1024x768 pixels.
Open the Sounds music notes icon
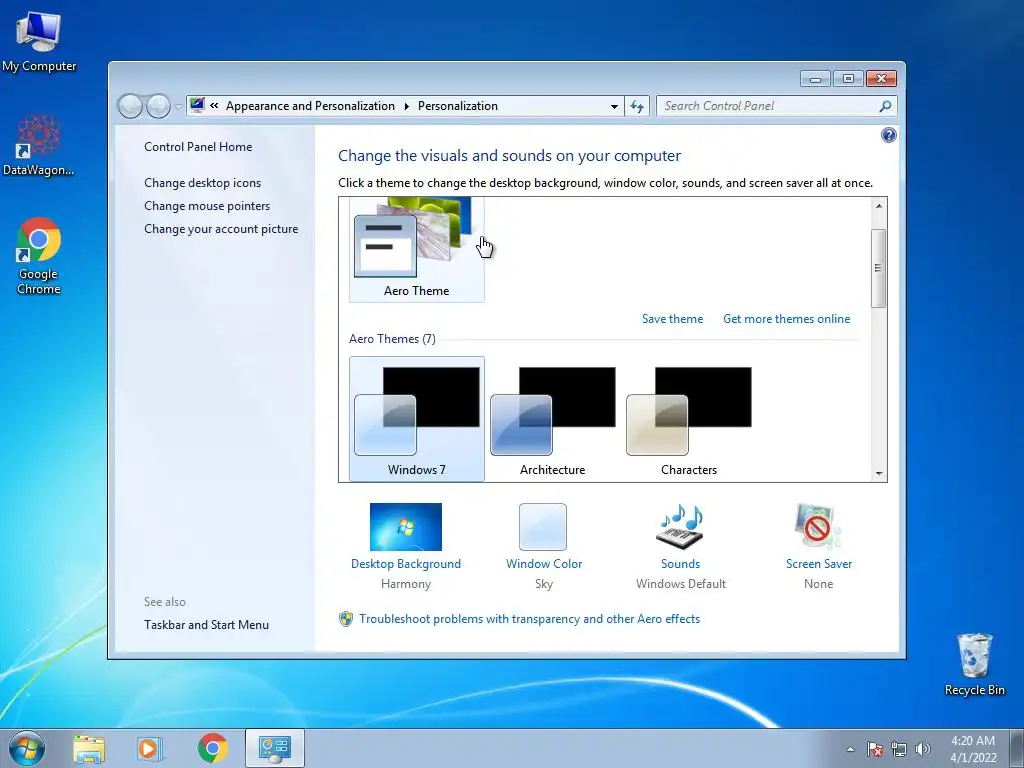[x=680, y=526]
